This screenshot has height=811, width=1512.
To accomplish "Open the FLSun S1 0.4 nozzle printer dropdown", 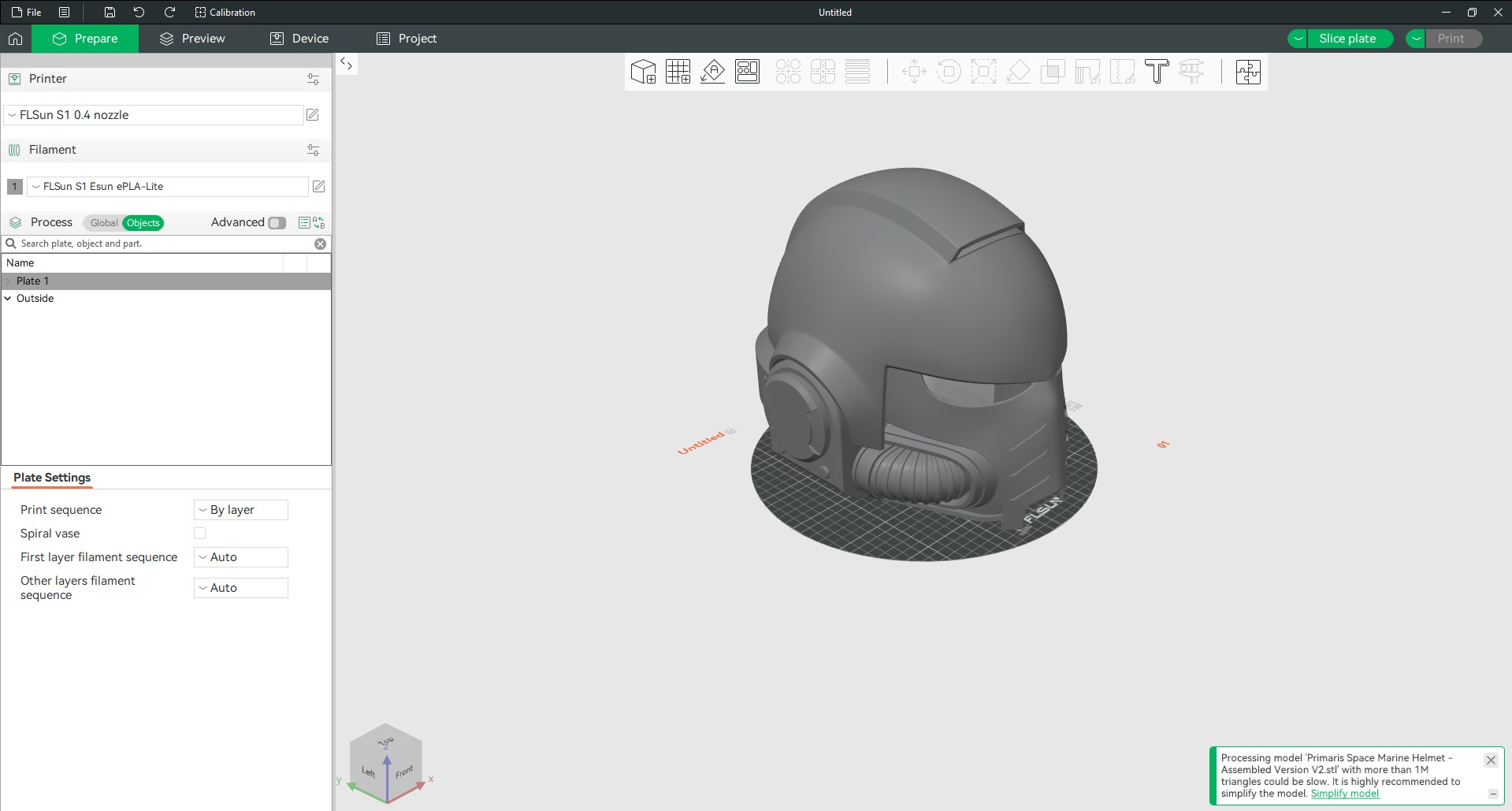I will (154, 115).
